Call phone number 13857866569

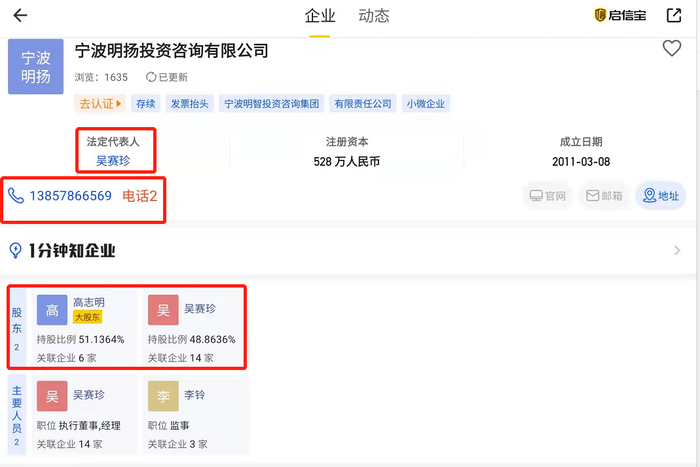(x=69, y=196)
